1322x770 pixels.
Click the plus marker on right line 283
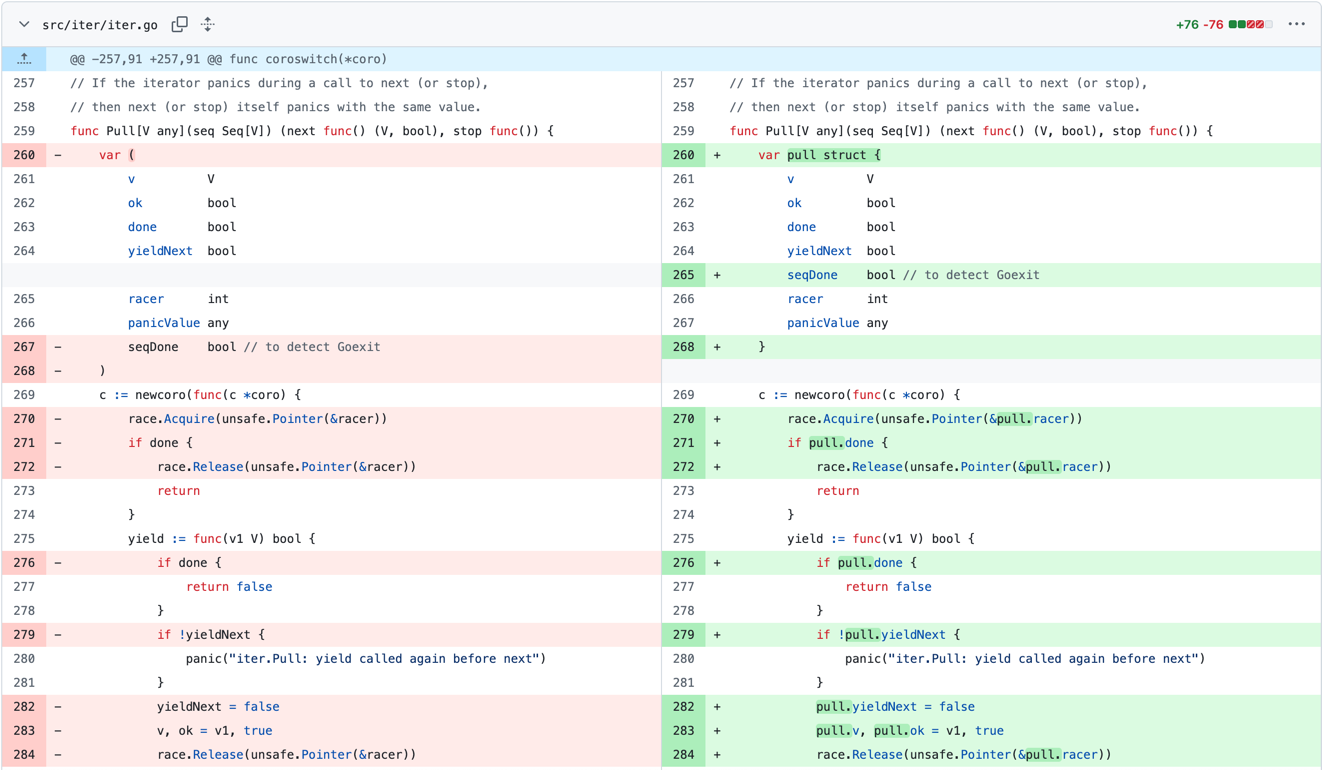point(717,731)
